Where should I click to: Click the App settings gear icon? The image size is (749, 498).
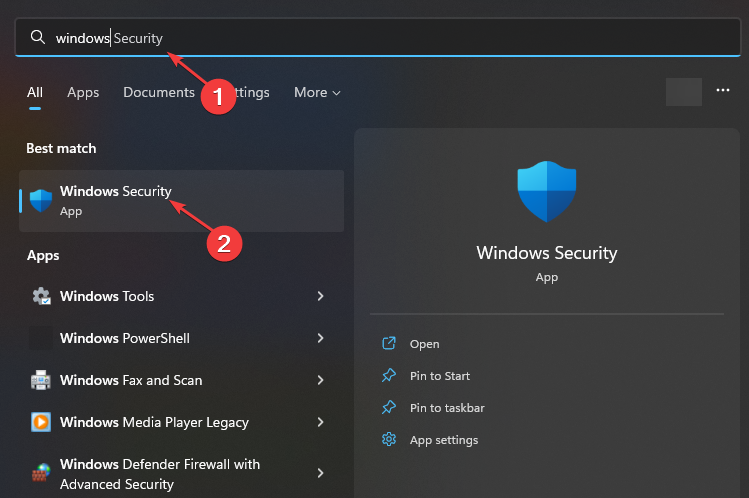coord(389,439)
